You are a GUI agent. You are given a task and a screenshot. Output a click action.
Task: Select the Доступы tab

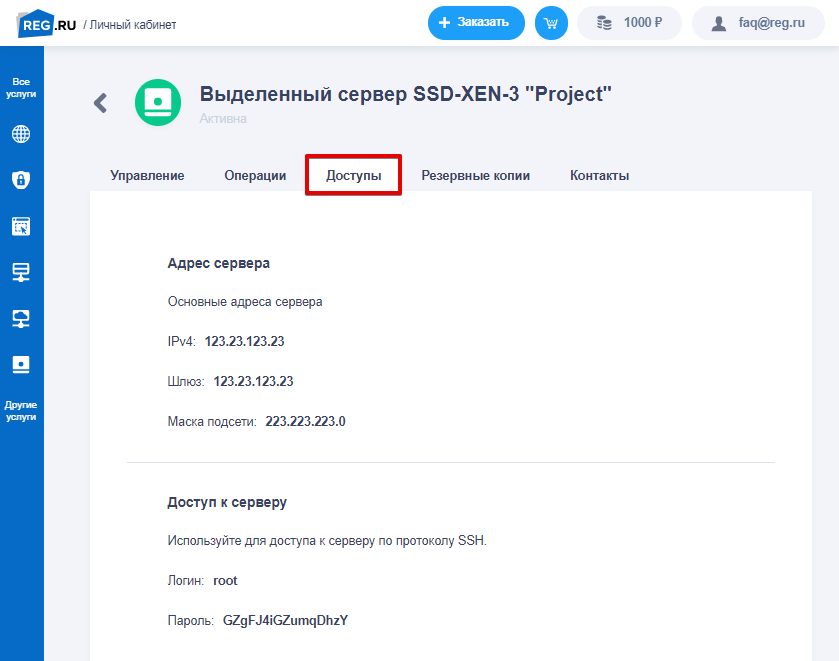[x=353, y=176]
